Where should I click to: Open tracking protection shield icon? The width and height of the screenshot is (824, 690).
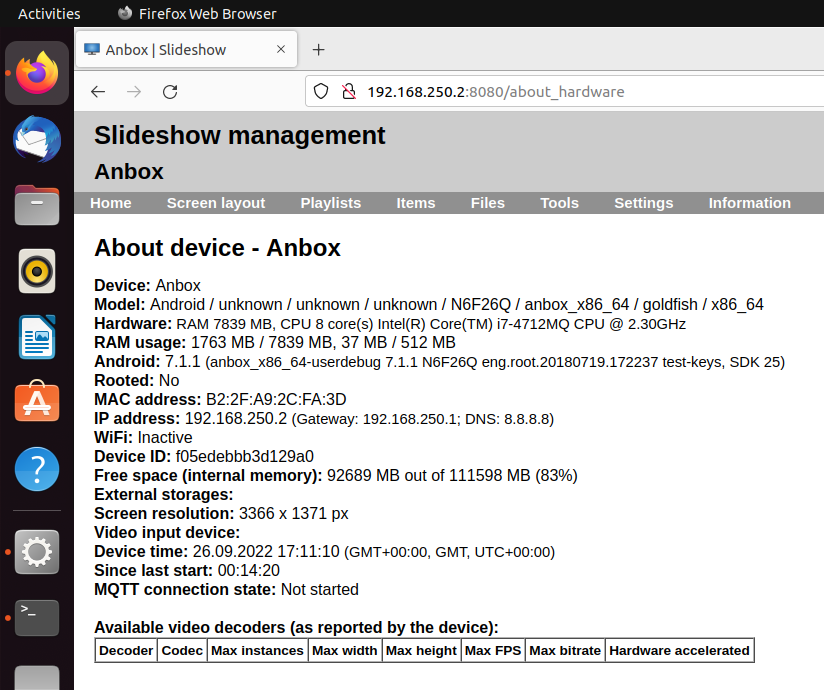click(x=321, y=91)
